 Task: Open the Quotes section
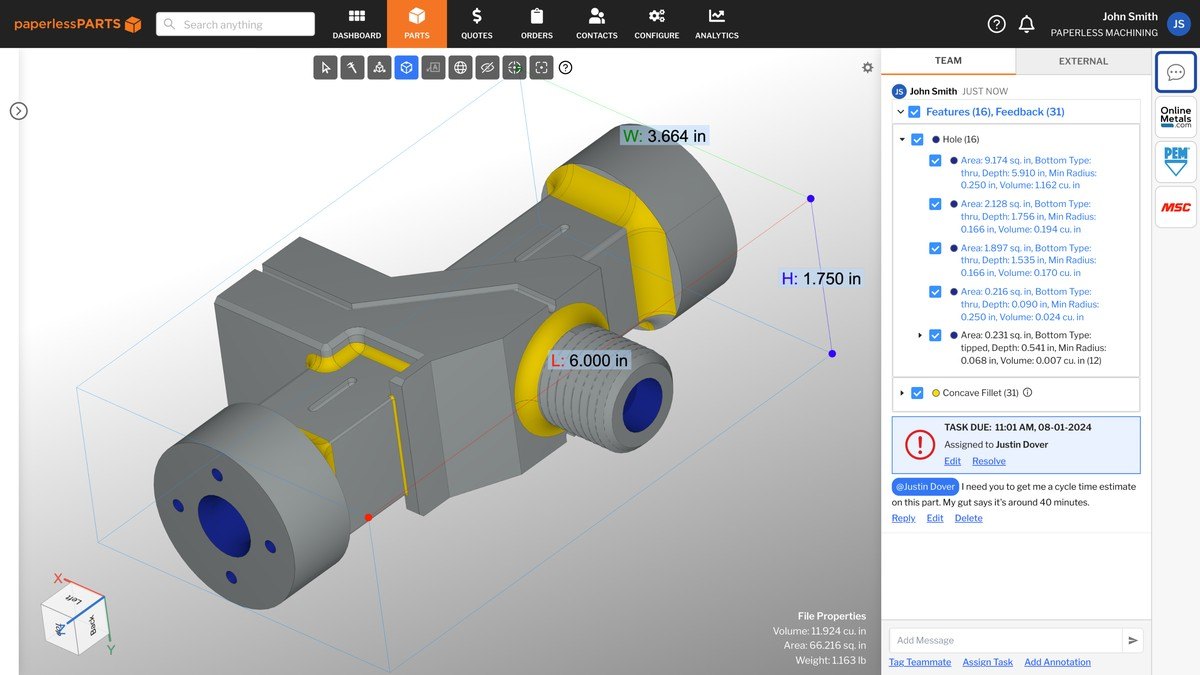[x=477, y=24]
